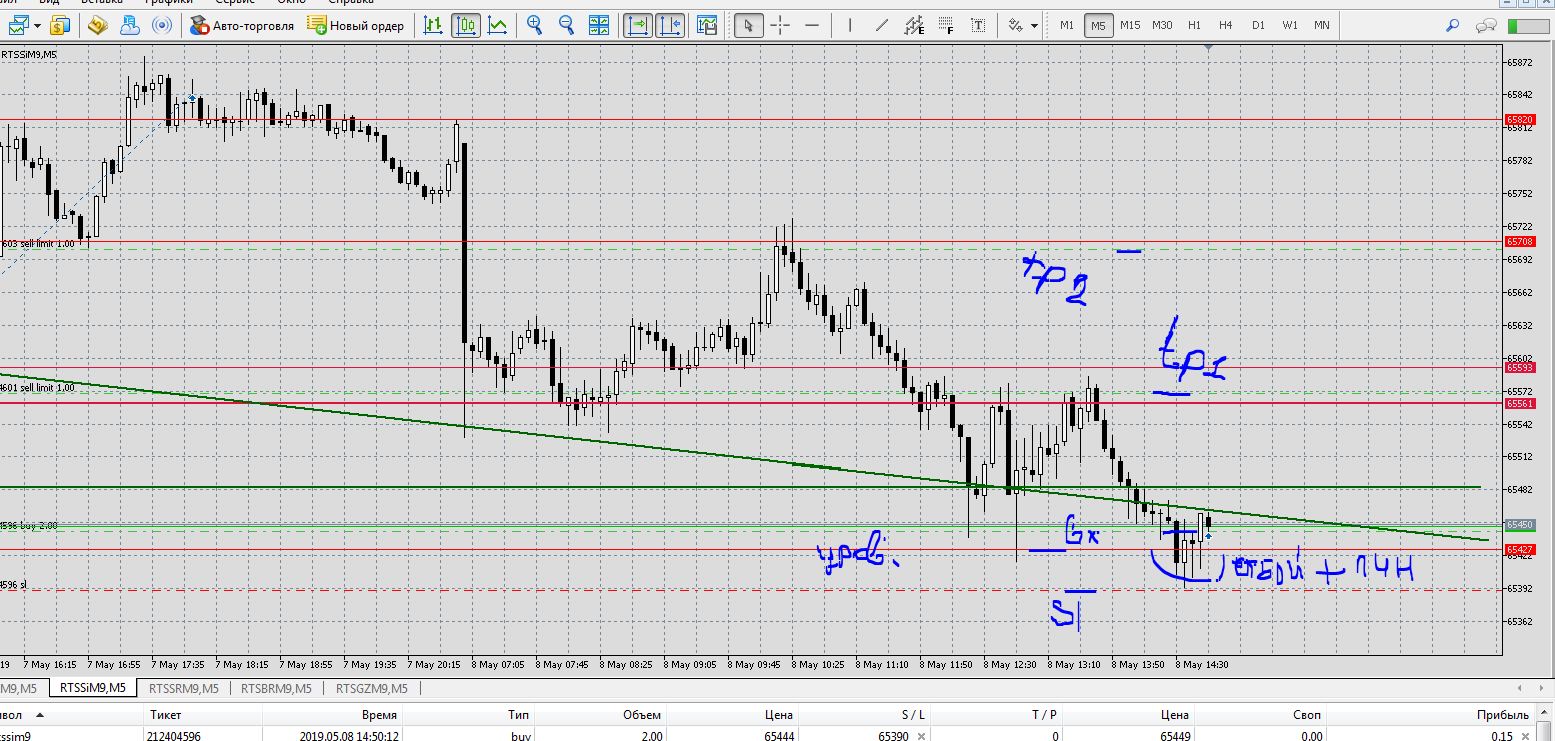
Task: Draw a horizontal line
Action: tap(812, 25)
